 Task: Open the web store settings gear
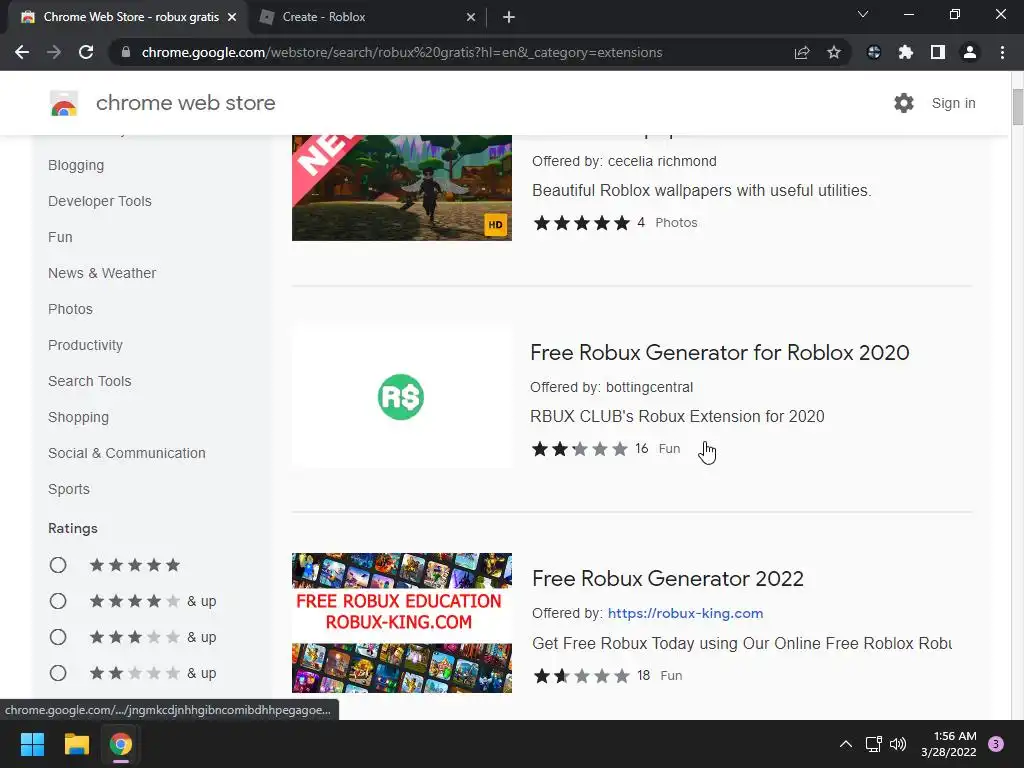[904, 103]
